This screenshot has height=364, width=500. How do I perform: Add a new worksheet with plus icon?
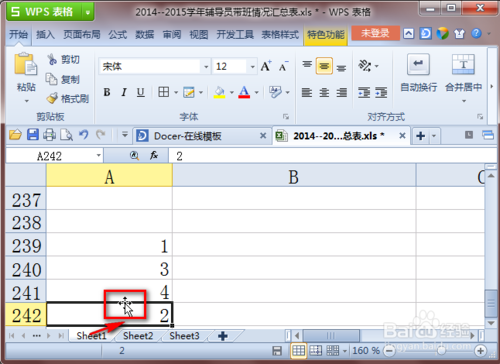(223, 336)
